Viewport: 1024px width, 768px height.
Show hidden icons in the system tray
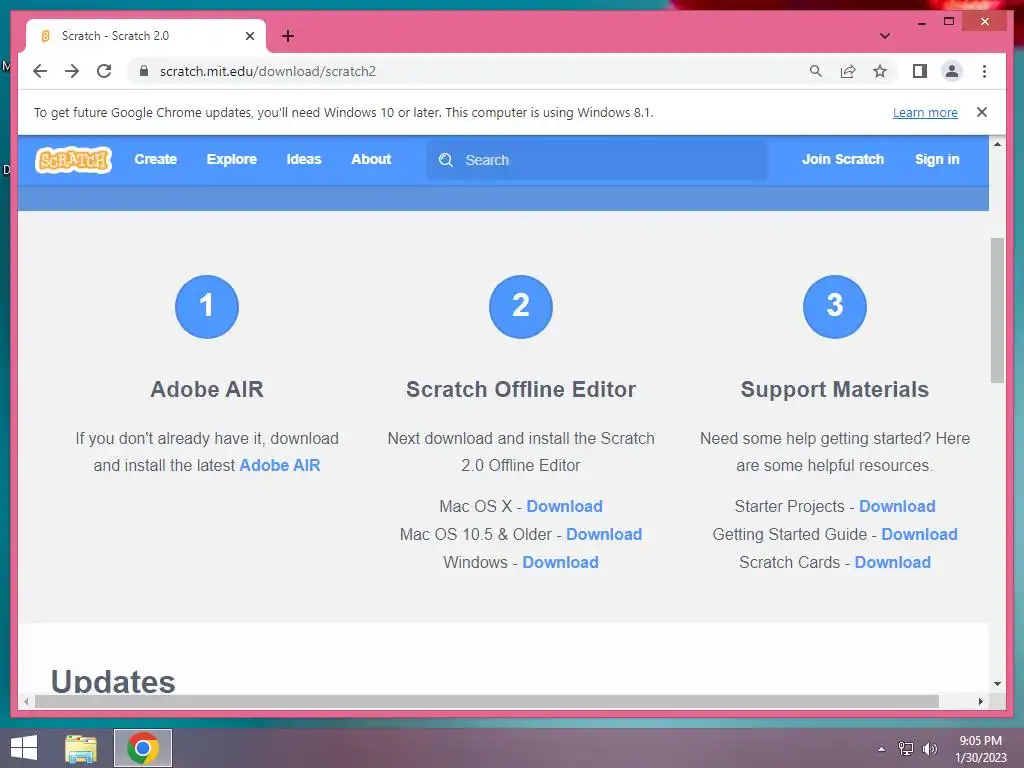pos(882,749)
